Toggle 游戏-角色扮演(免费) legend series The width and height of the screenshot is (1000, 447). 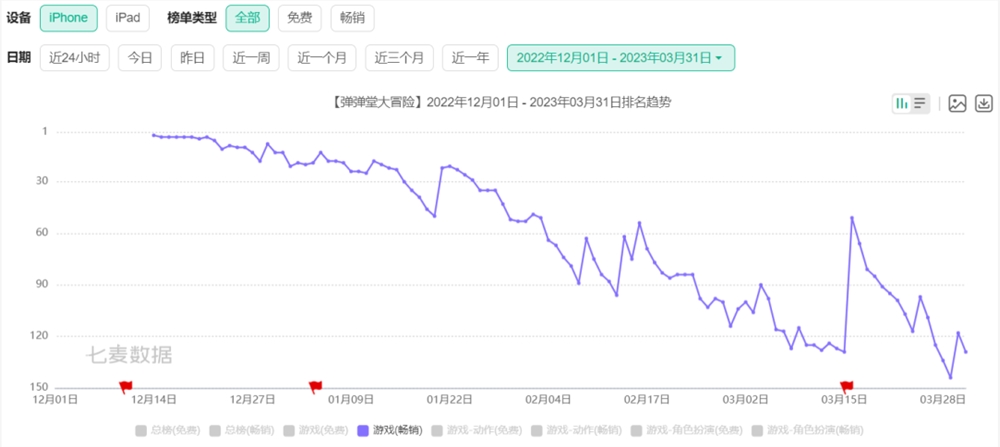click(x=687, y=430)
